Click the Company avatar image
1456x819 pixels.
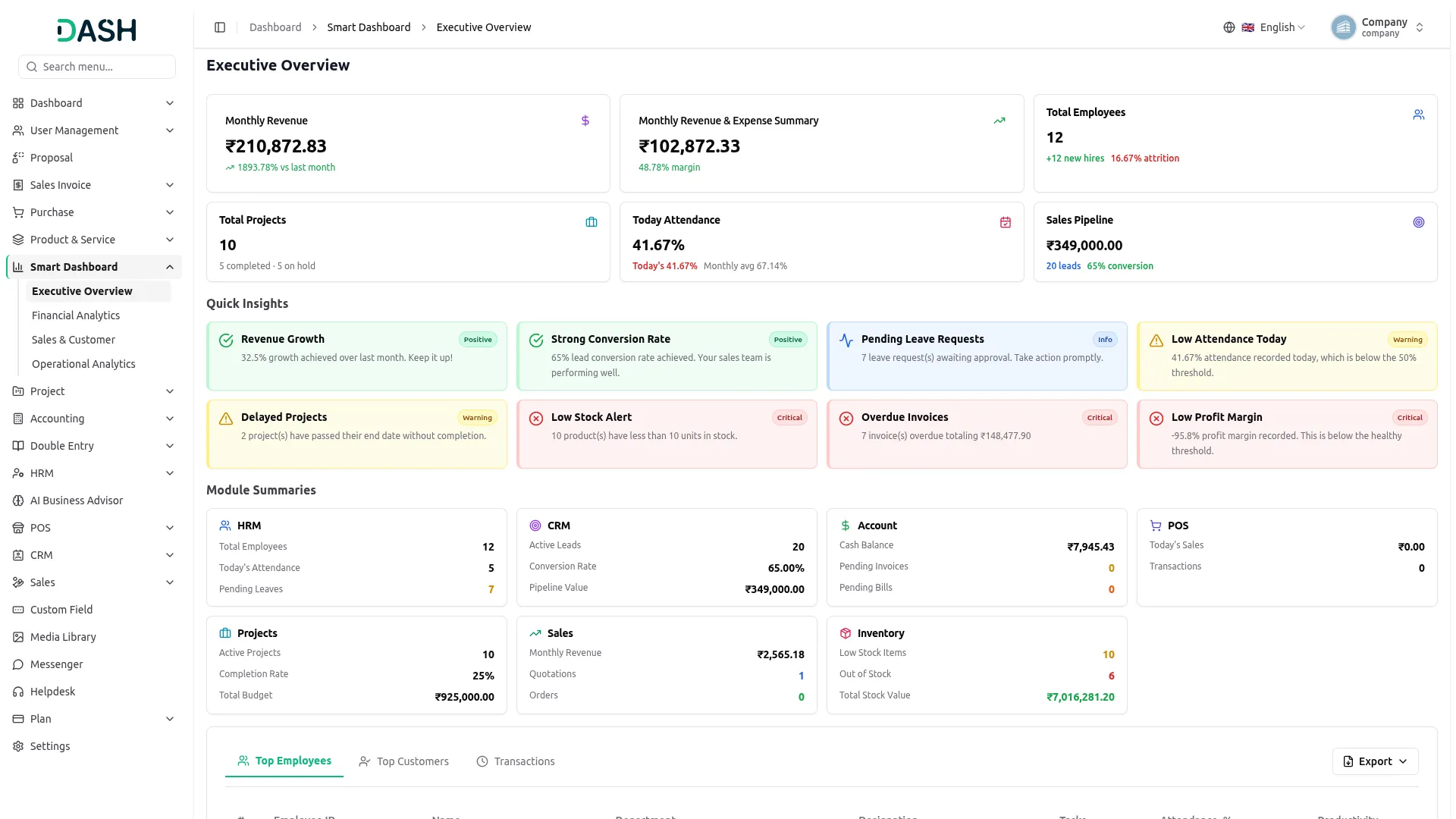point(1343,27)
